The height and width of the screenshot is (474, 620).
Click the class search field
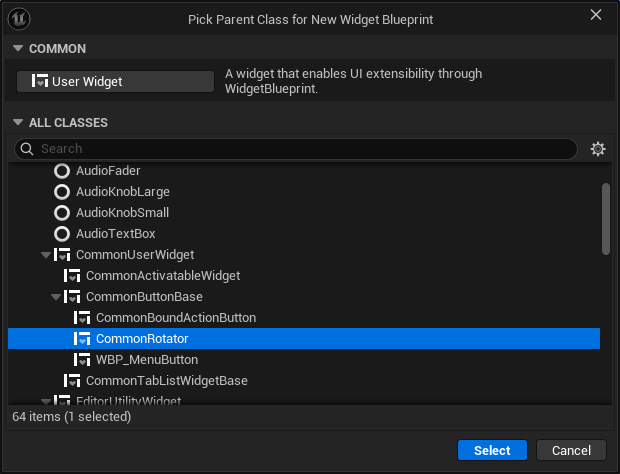(300, 149)
